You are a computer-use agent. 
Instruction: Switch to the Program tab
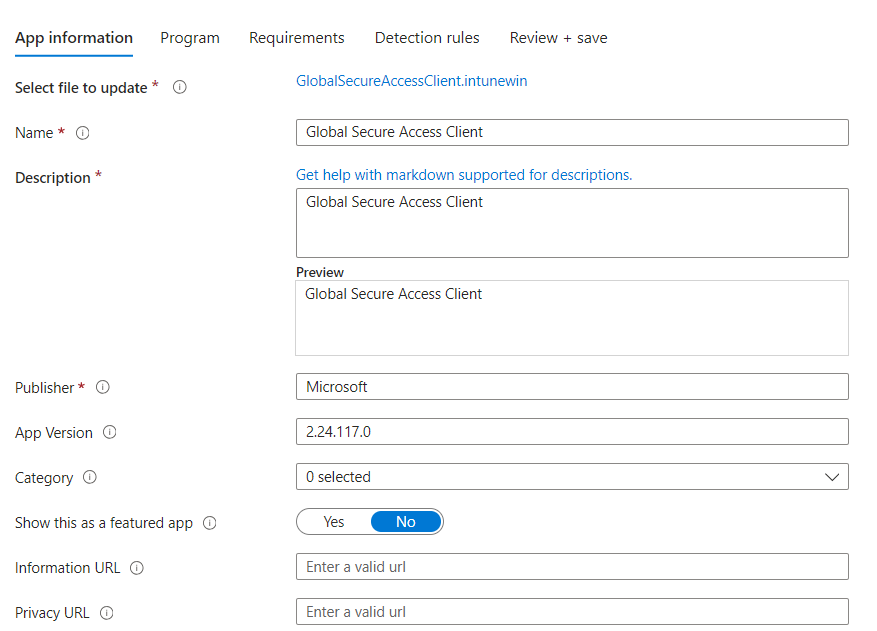click(190, 38)
